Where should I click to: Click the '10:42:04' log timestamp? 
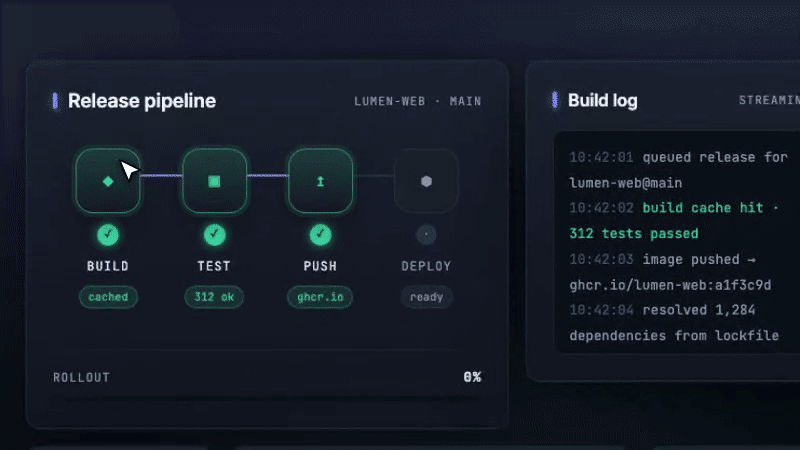602,310
